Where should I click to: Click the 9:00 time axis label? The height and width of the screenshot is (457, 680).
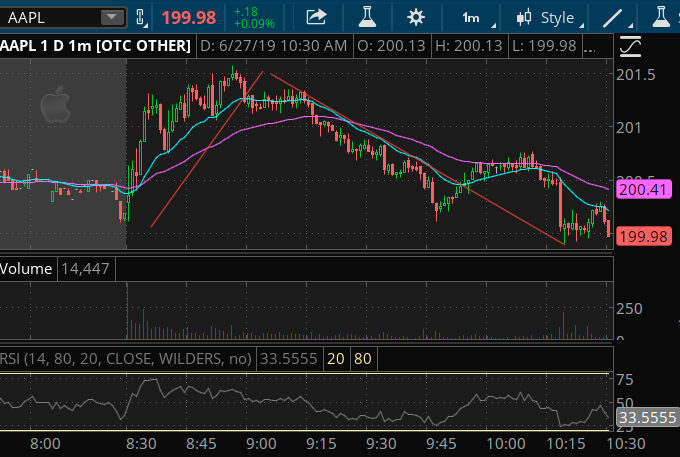pos(261,444)
